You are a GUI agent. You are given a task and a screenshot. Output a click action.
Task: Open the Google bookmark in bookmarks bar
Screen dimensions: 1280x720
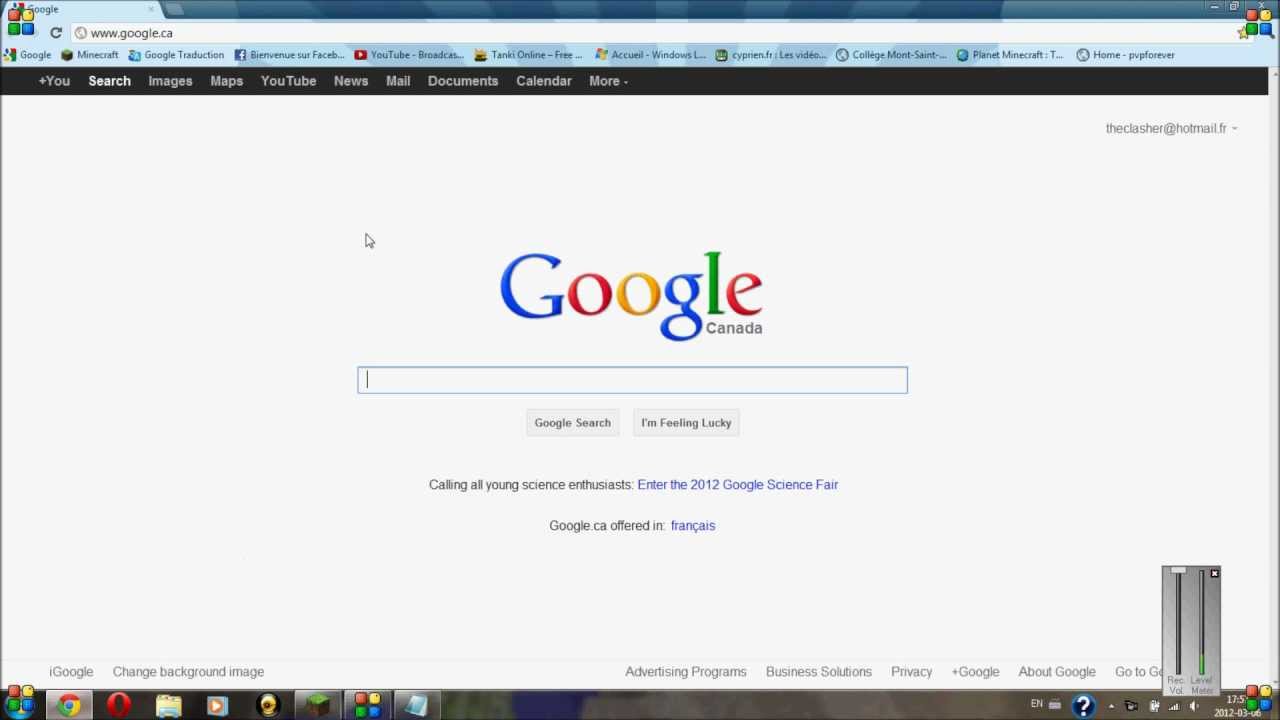point(27,55)
